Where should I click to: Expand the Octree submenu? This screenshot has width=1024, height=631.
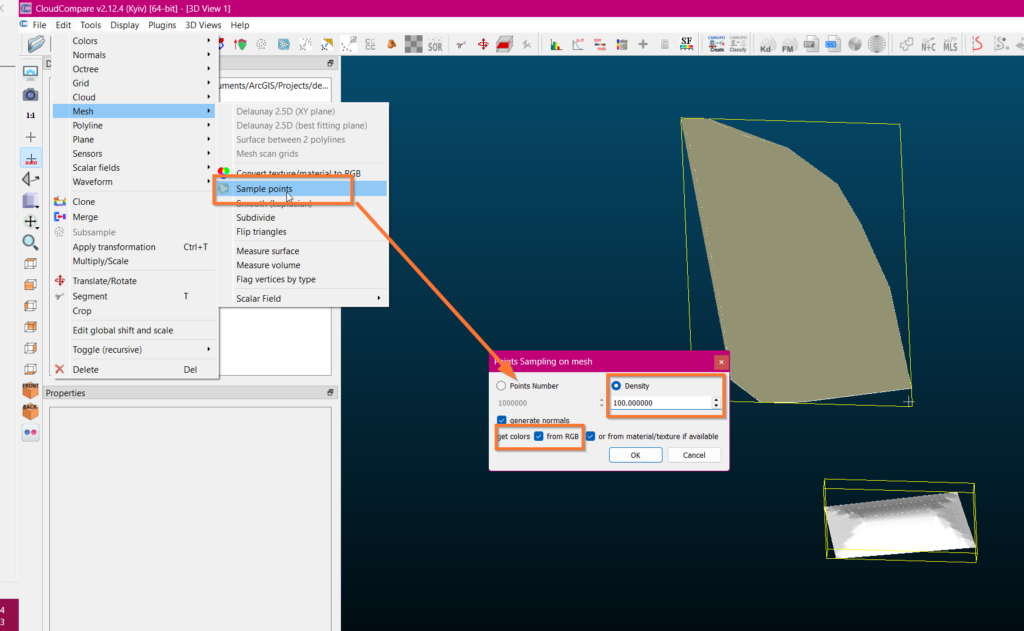point(135,69)
